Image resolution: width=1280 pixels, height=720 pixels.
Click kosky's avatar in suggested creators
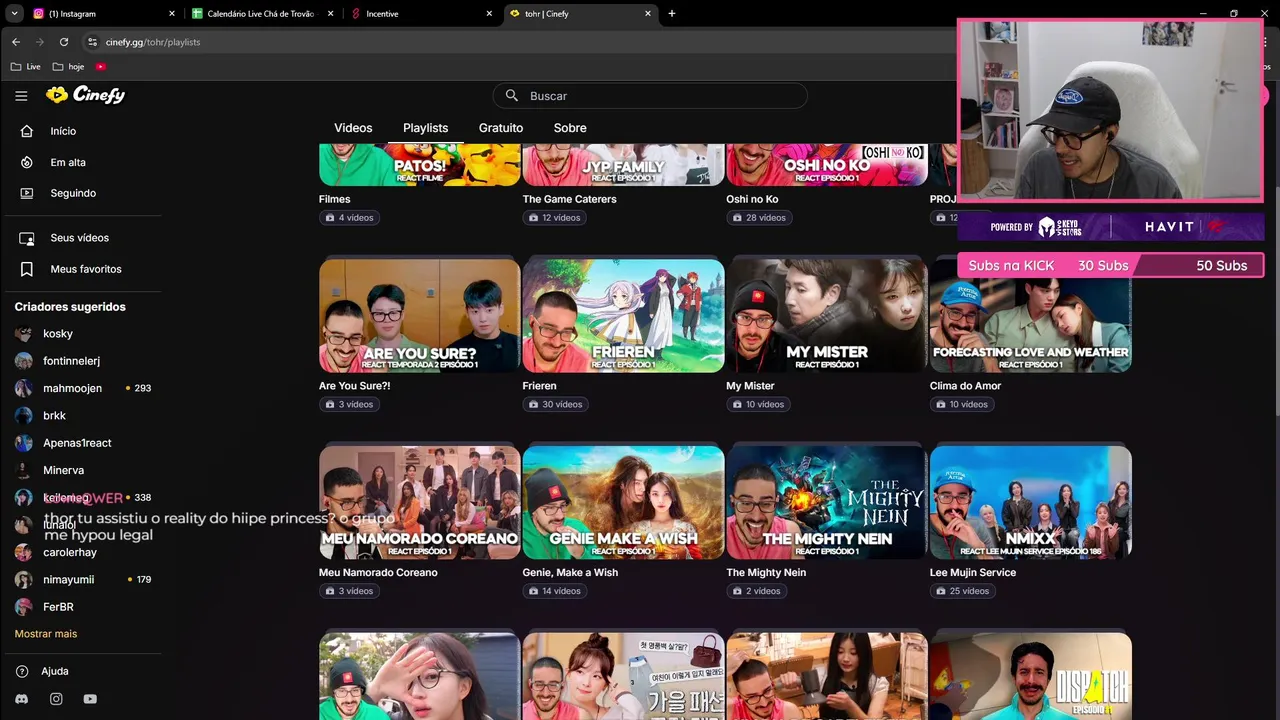point(23,334)
